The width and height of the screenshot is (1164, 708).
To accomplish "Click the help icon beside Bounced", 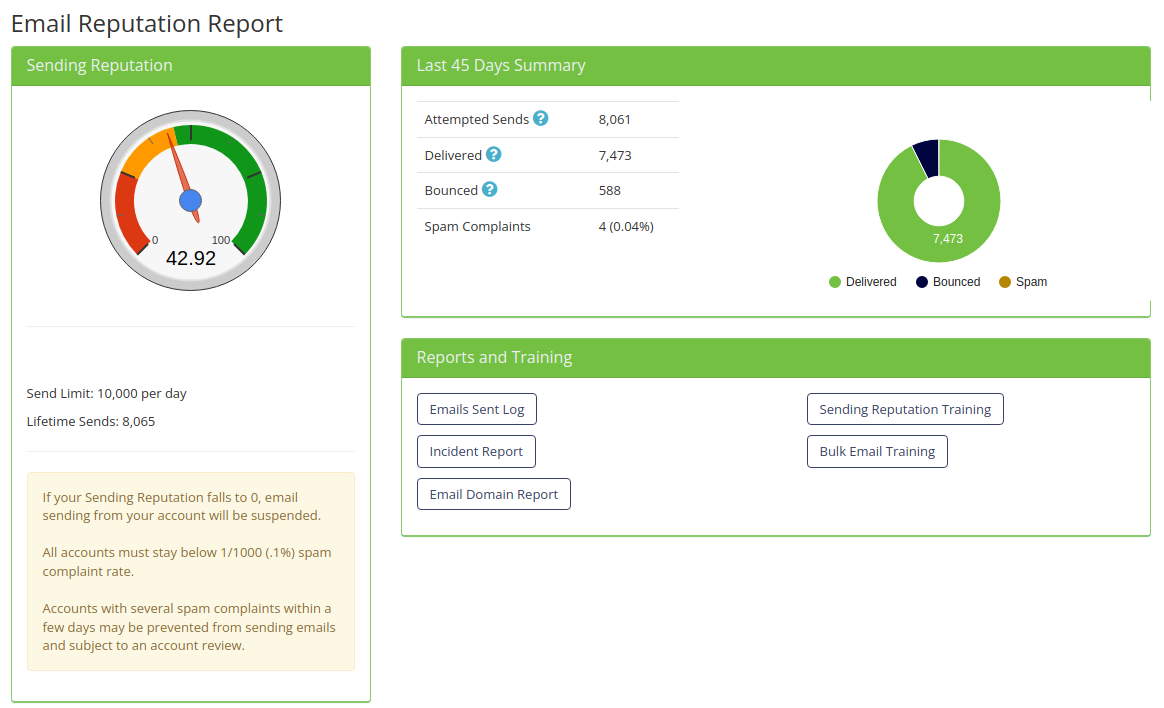I will [x=489, y=189].
